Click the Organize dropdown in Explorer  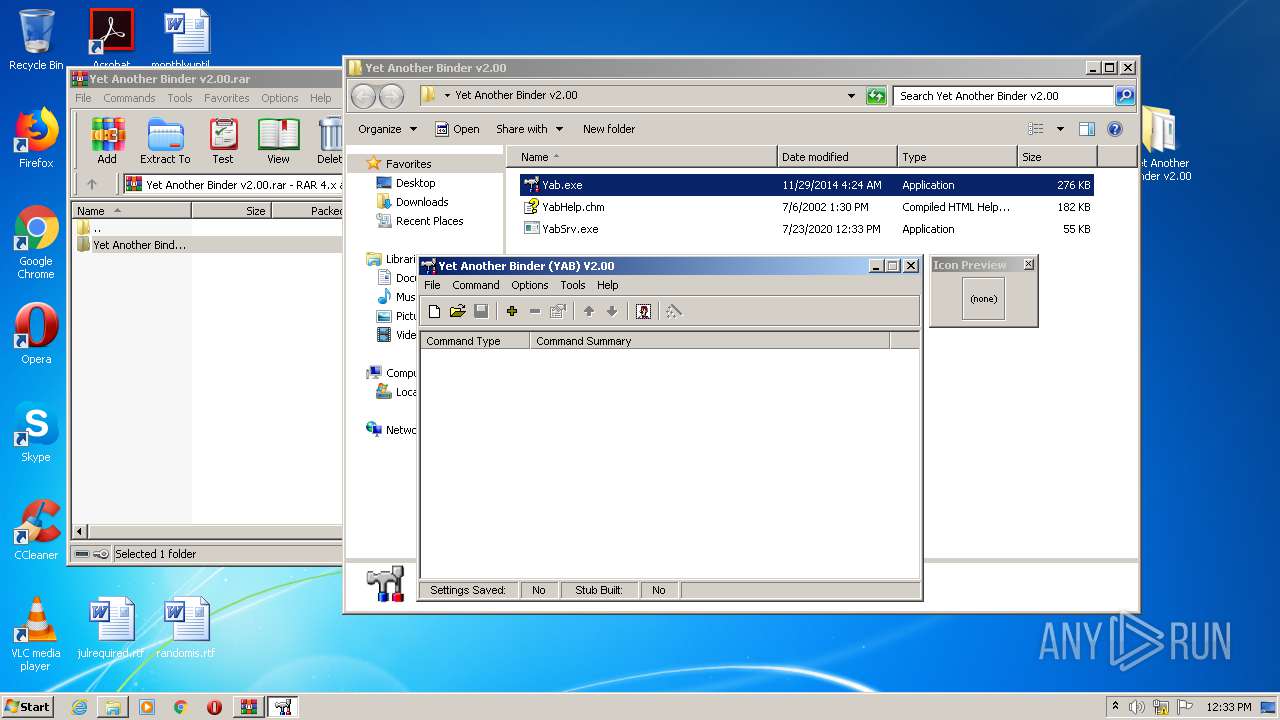pos(387,129)
